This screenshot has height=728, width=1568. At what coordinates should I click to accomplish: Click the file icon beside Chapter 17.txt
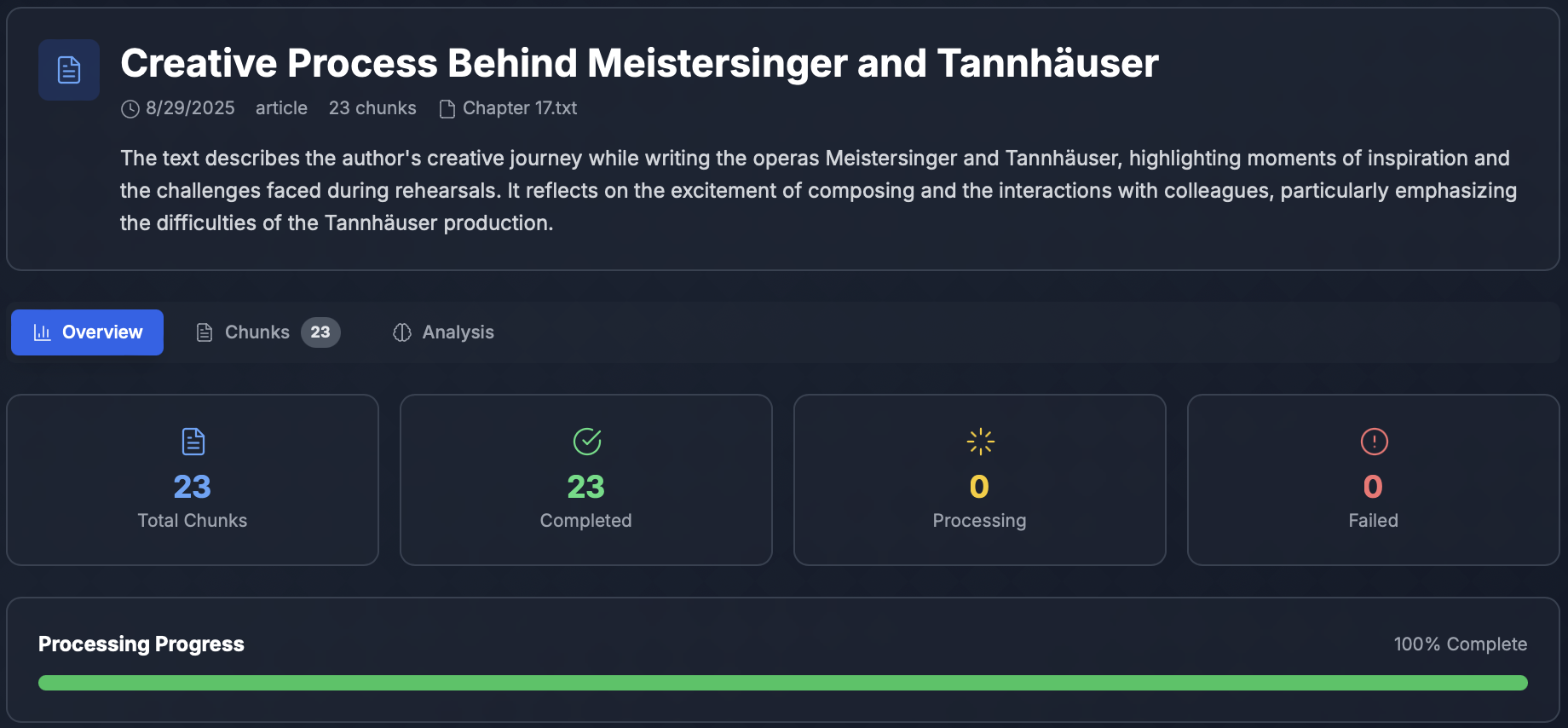coord(447,109)
